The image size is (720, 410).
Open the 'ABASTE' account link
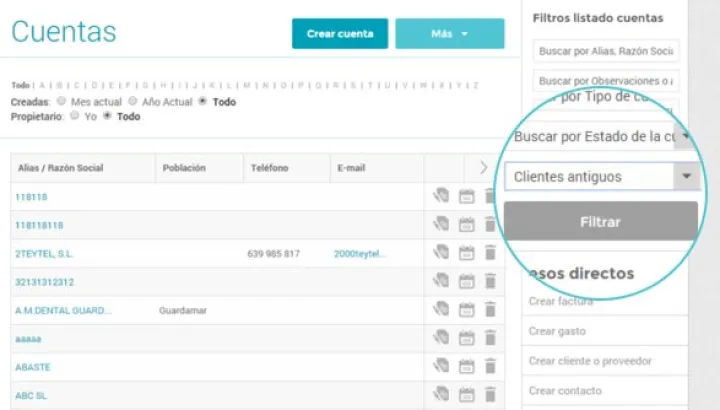point(33,367)
